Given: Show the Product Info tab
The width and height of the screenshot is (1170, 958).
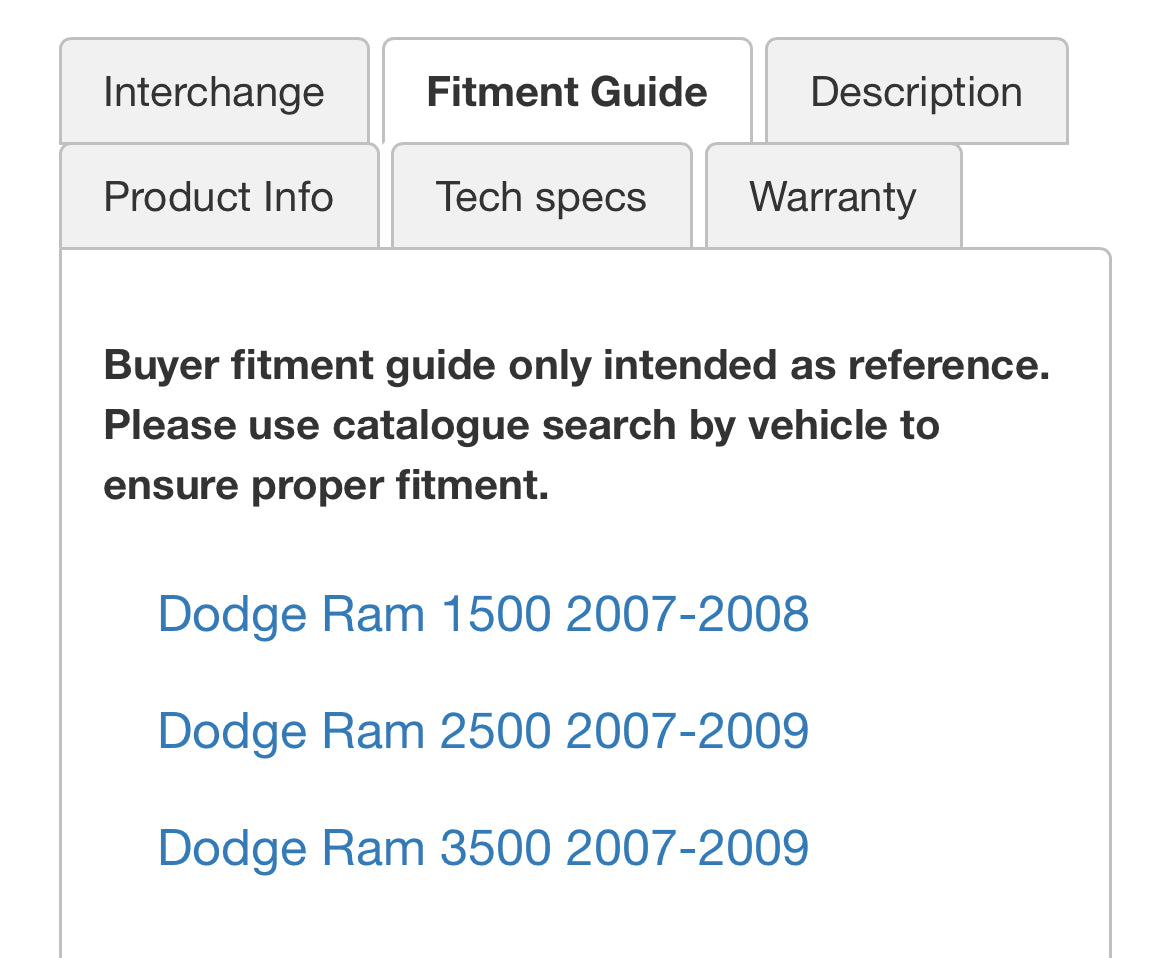Looking at the screenshot, I should (218, 196).
